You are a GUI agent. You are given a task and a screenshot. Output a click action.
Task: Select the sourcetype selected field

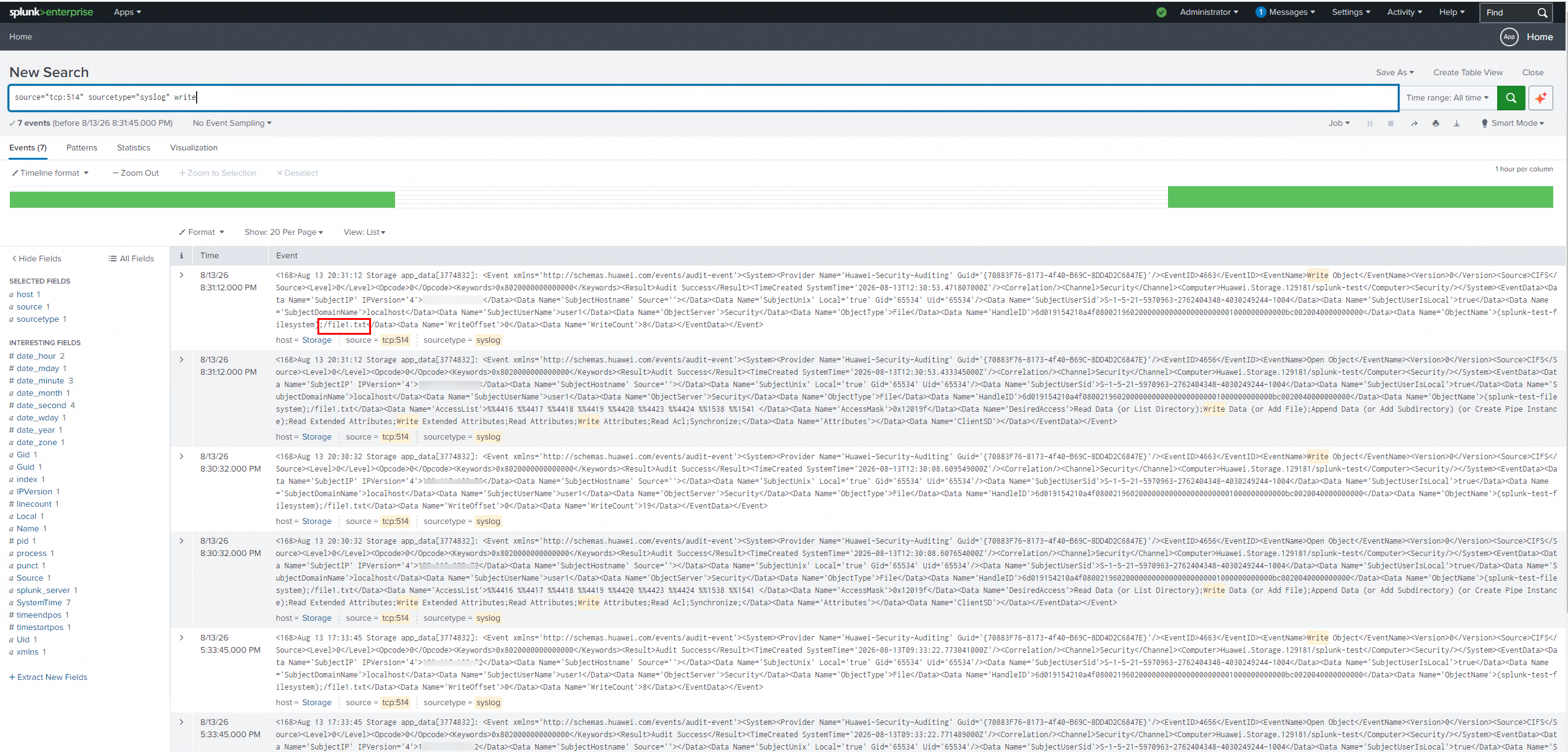click(x=38, y=319)
